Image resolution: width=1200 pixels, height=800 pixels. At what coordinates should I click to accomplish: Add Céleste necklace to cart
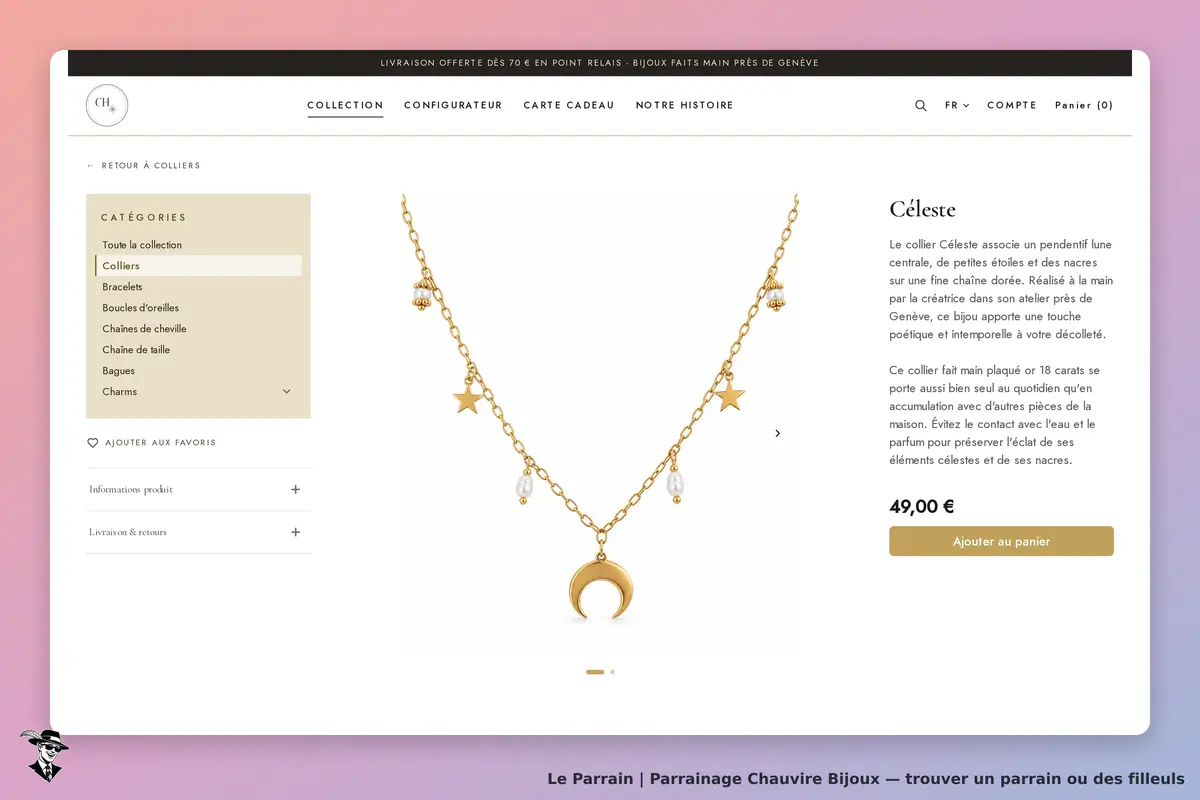pos(1001,541)
